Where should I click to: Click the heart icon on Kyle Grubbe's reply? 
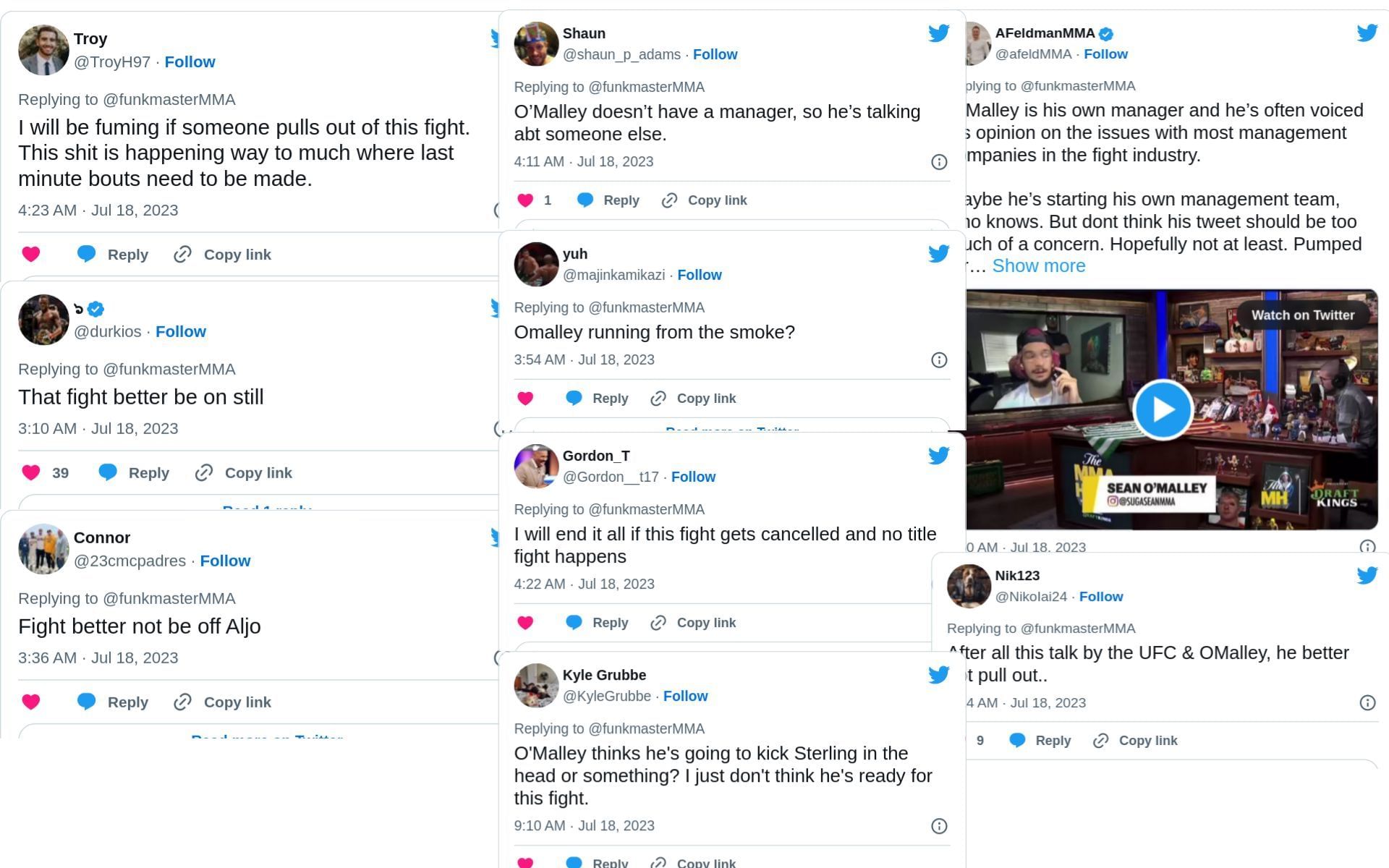tap(525, 862)
